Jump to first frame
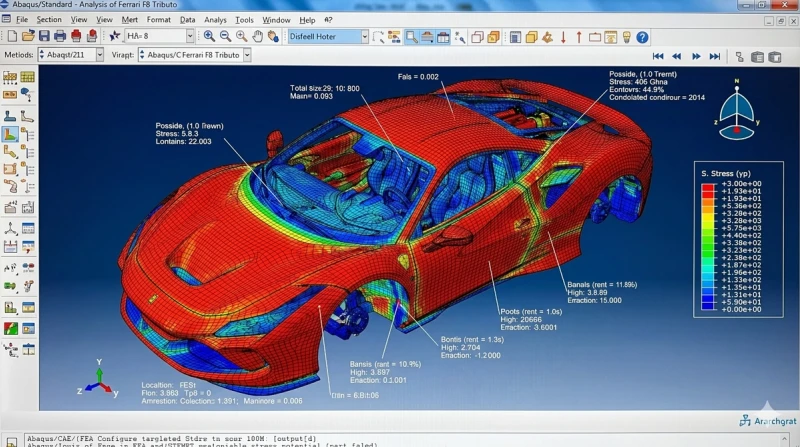The height and width of the screenshot is (447, 800). 658,56
